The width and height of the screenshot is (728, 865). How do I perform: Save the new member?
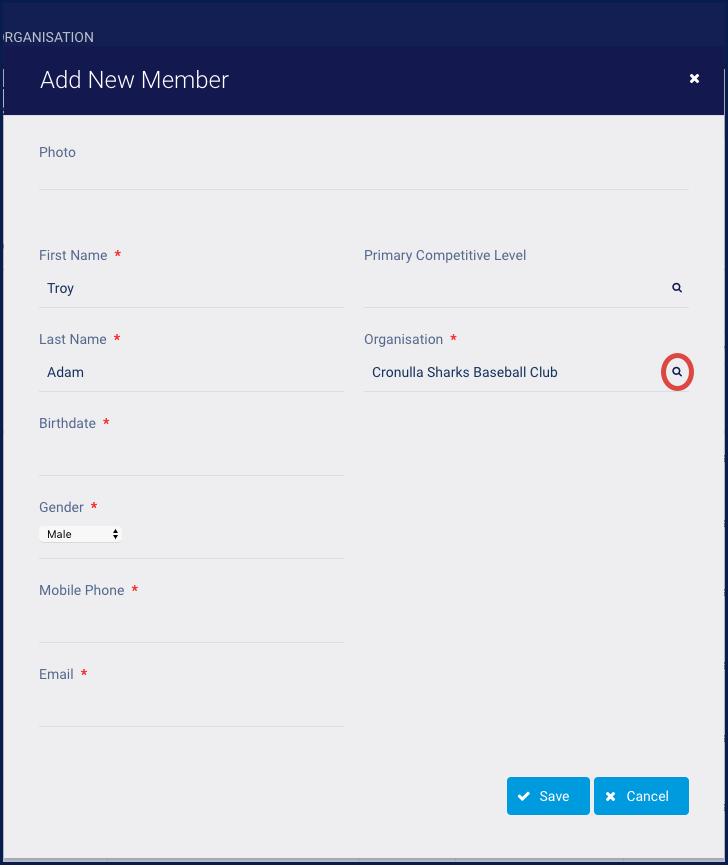pos(547,796)
